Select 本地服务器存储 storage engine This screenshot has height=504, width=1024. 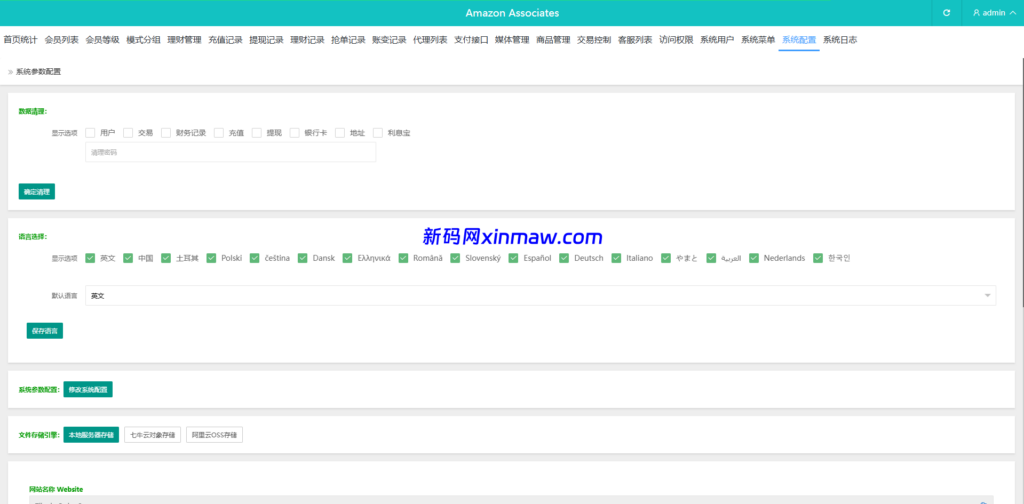(91, 435)
